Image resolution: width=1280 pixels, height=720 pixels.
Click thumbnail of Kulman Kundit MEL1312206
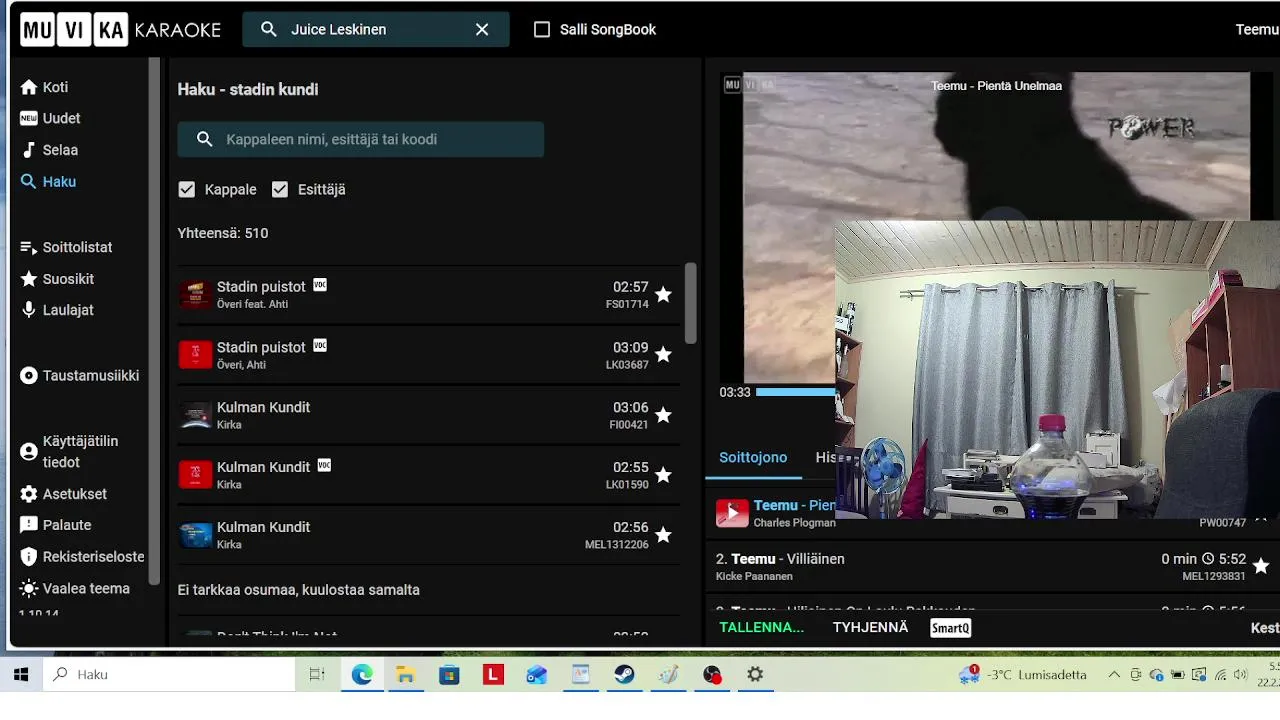click(x=195, y=535)
